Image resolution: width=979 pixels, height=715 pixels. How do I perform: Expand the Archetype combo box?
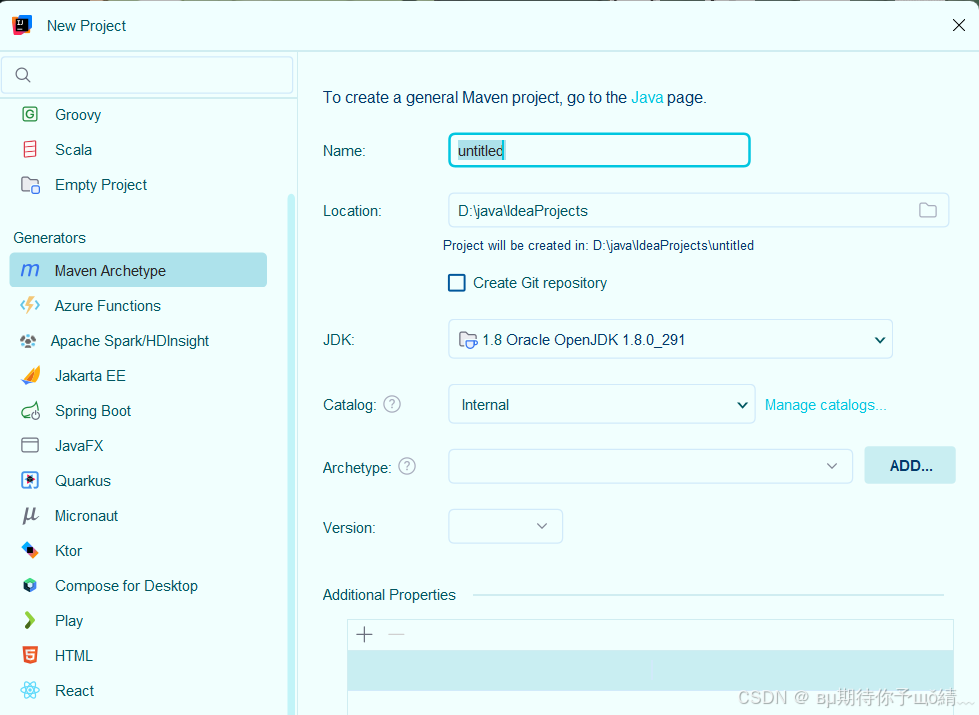[650, 466]
